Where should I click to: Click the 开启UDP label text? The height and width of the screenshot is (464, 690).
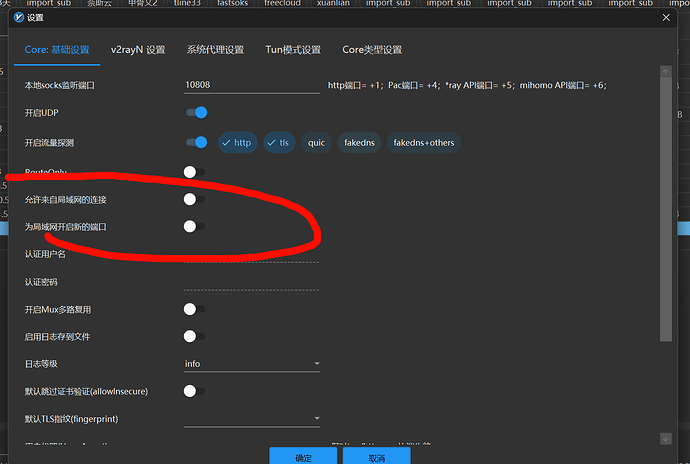[x=41, y=113]
